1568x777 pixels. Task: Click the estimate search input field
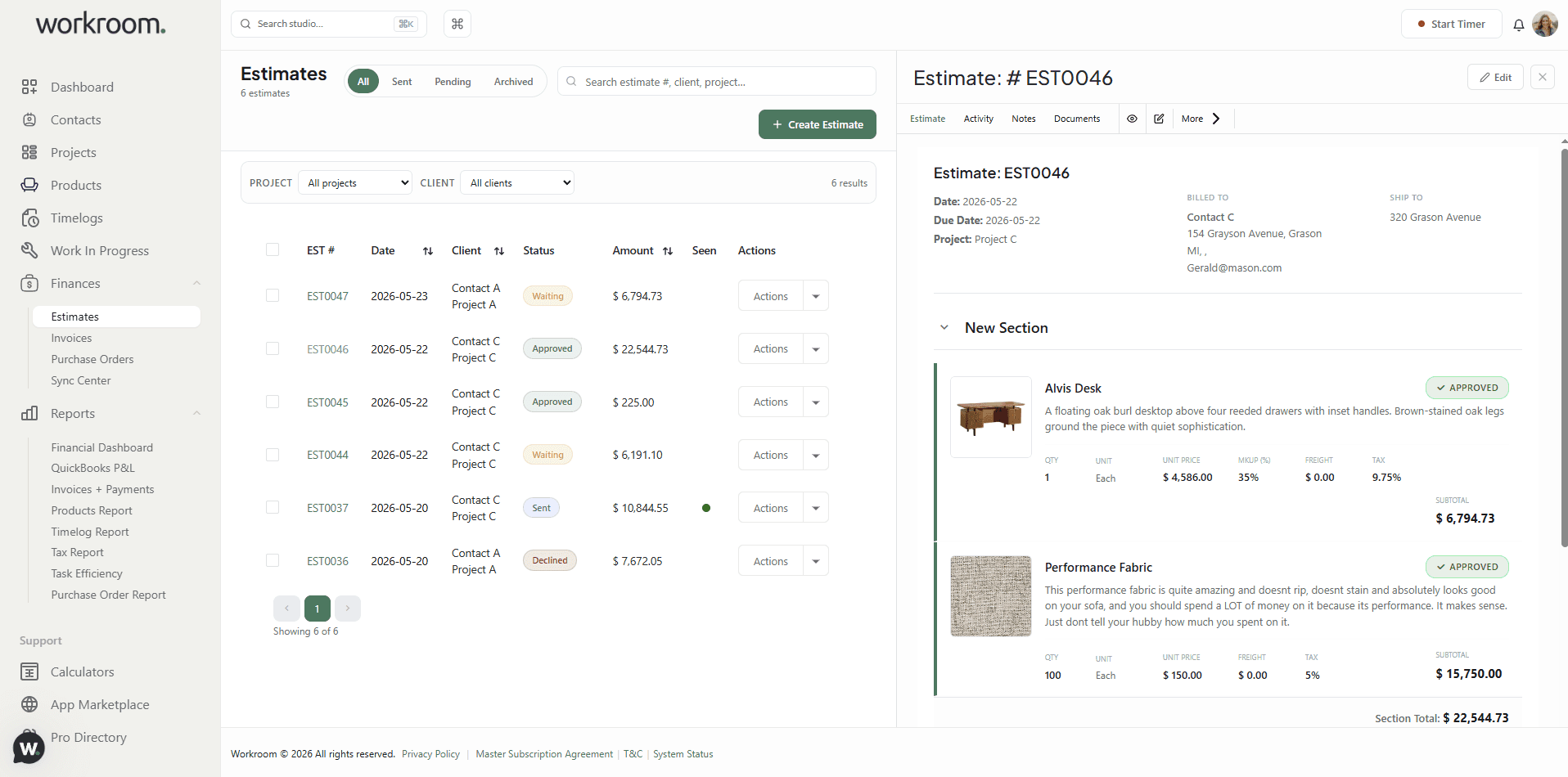[x=717, y=82]
